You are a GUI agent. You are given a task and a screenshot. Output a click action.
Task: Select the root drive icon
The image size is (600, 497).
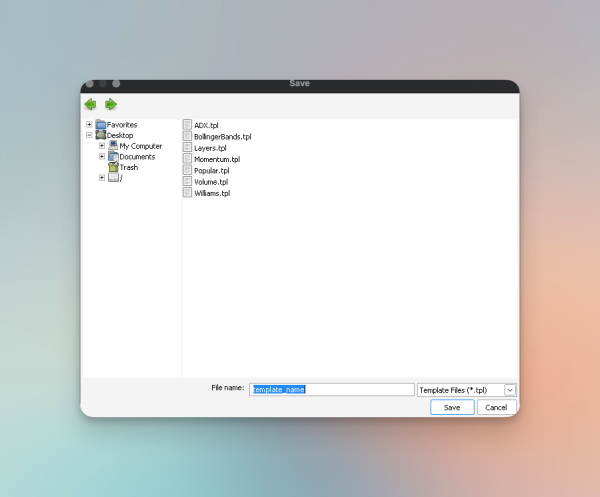(x=113, y=178)
